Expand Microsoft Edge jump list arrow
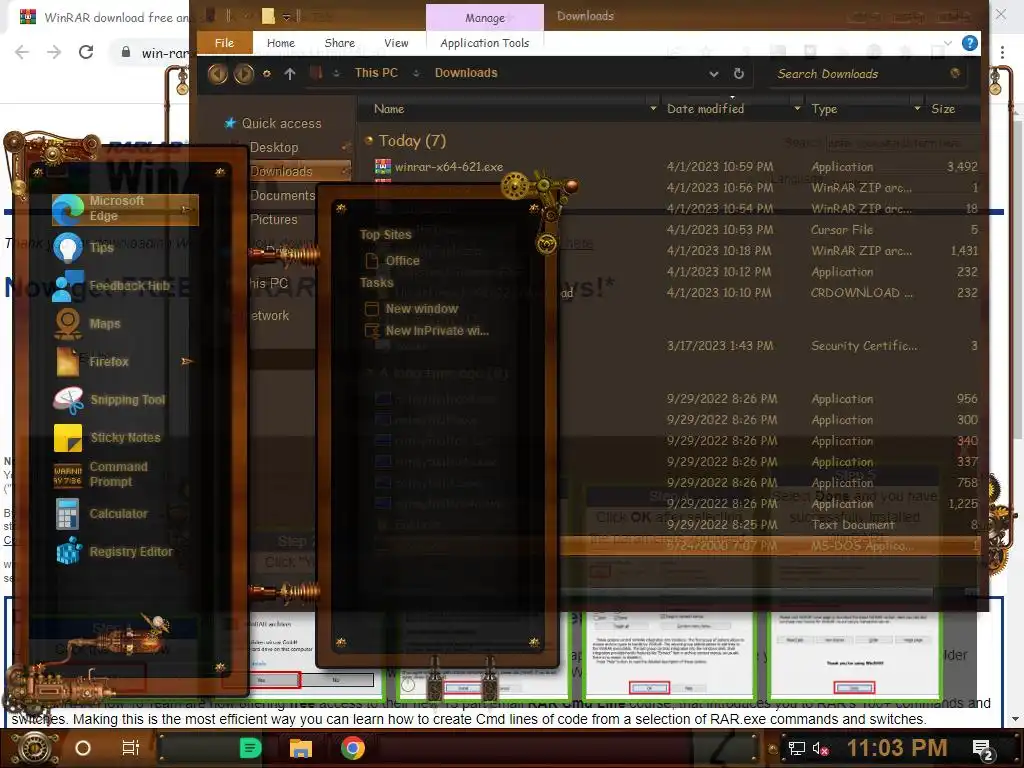Viewport: 1024px width, 768px height. (186, 209)
